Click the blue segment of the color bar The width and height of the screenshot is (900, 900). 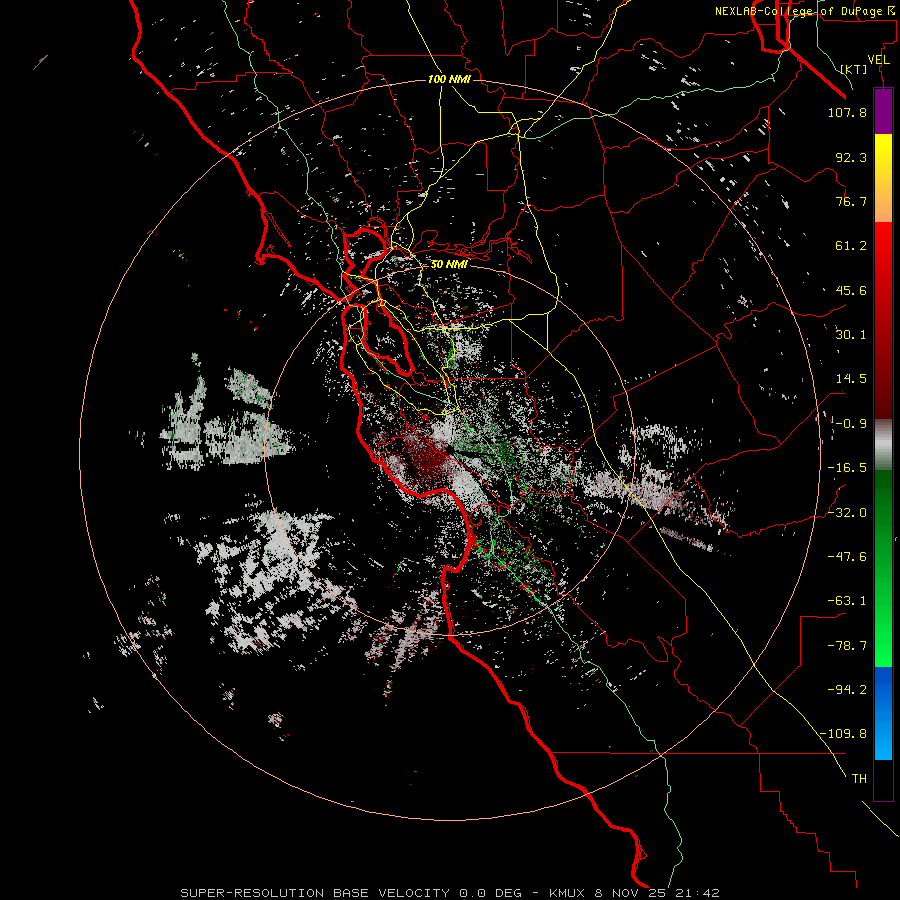(883, 713)
